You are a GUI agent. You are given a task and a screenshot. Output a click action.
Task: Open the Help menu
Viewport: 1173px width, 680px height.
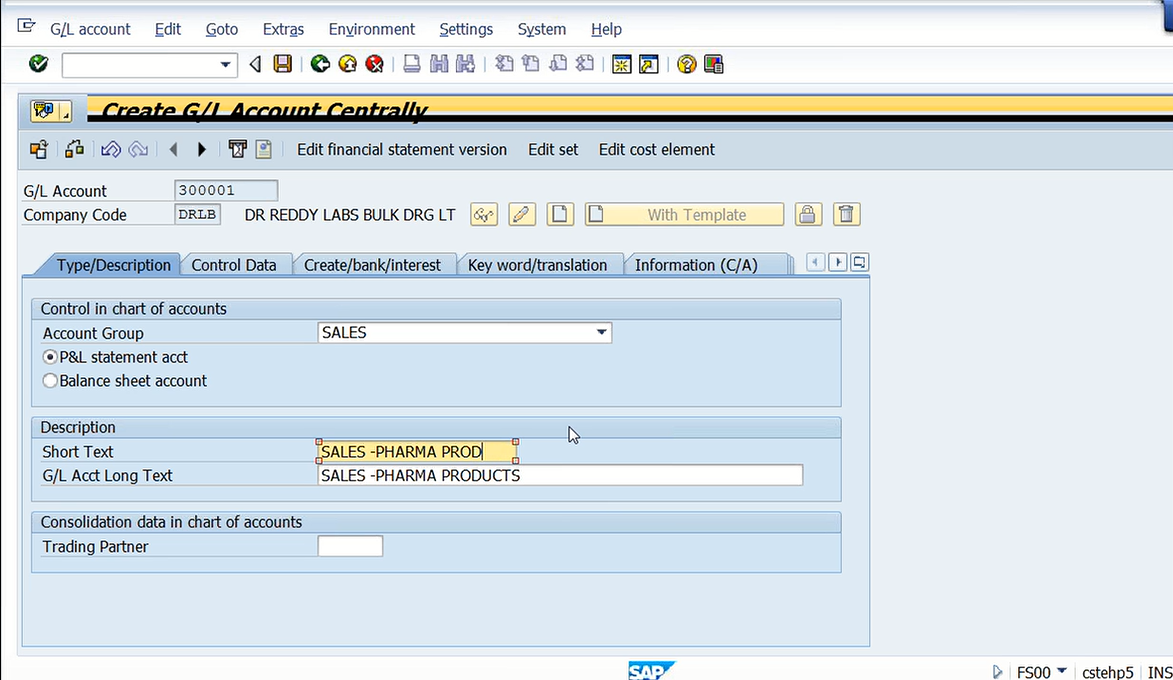tap(606, 29)
